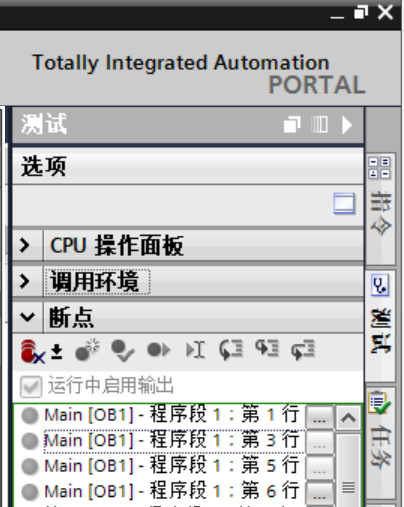404x507 pixels.
Task: Collapse the 断点 section
Action: pos(27,317)
